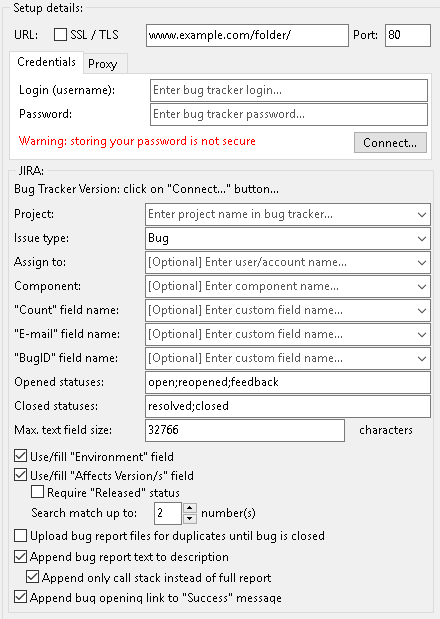Screen dimensions: 440x619
Task: Enable the SSL / TLS checkbox
Action: click(x=60, y=35)
